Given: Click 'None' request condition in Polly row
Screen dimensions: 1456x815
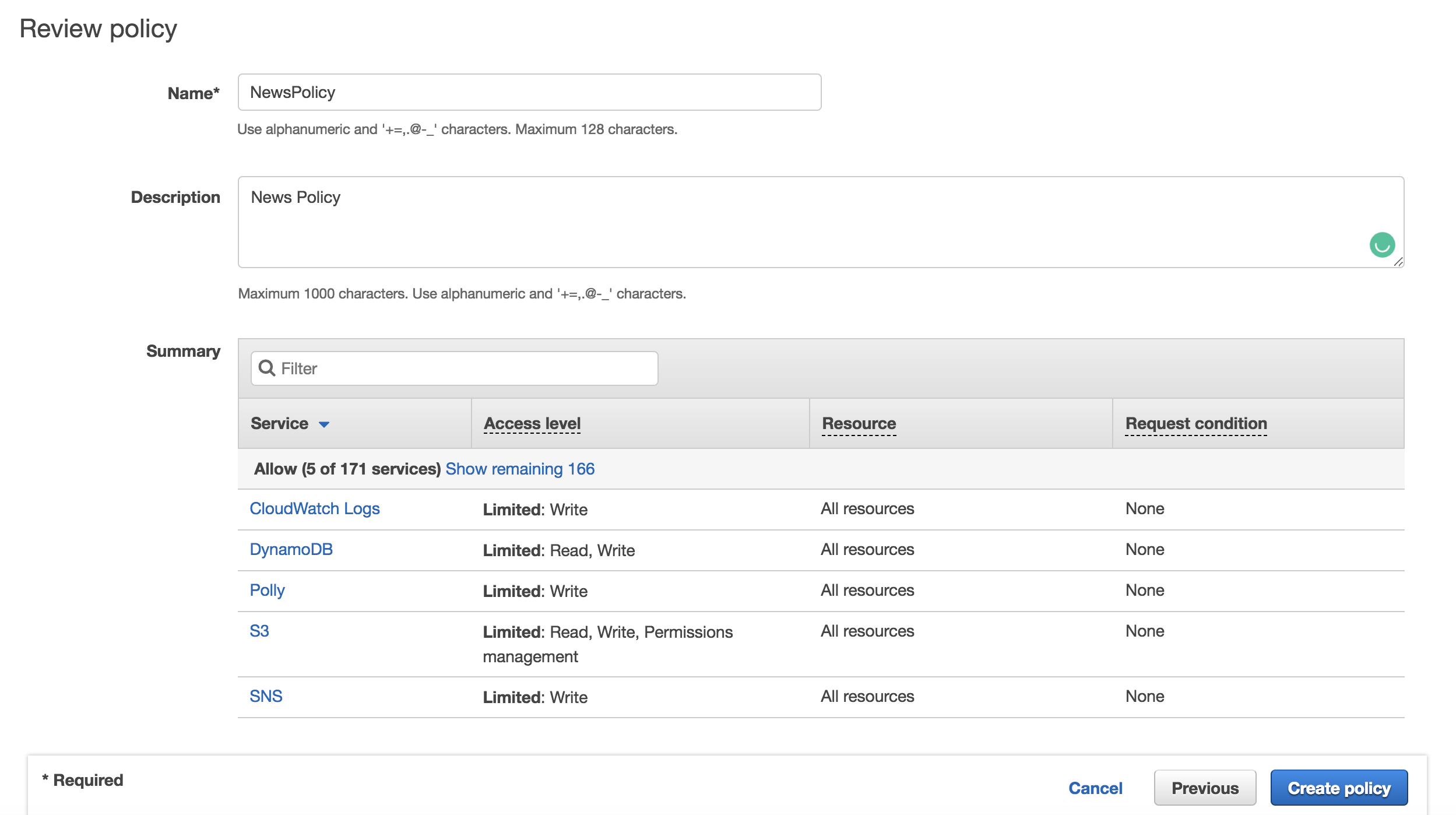Looking at the screenshot, I should point(1145,590).
